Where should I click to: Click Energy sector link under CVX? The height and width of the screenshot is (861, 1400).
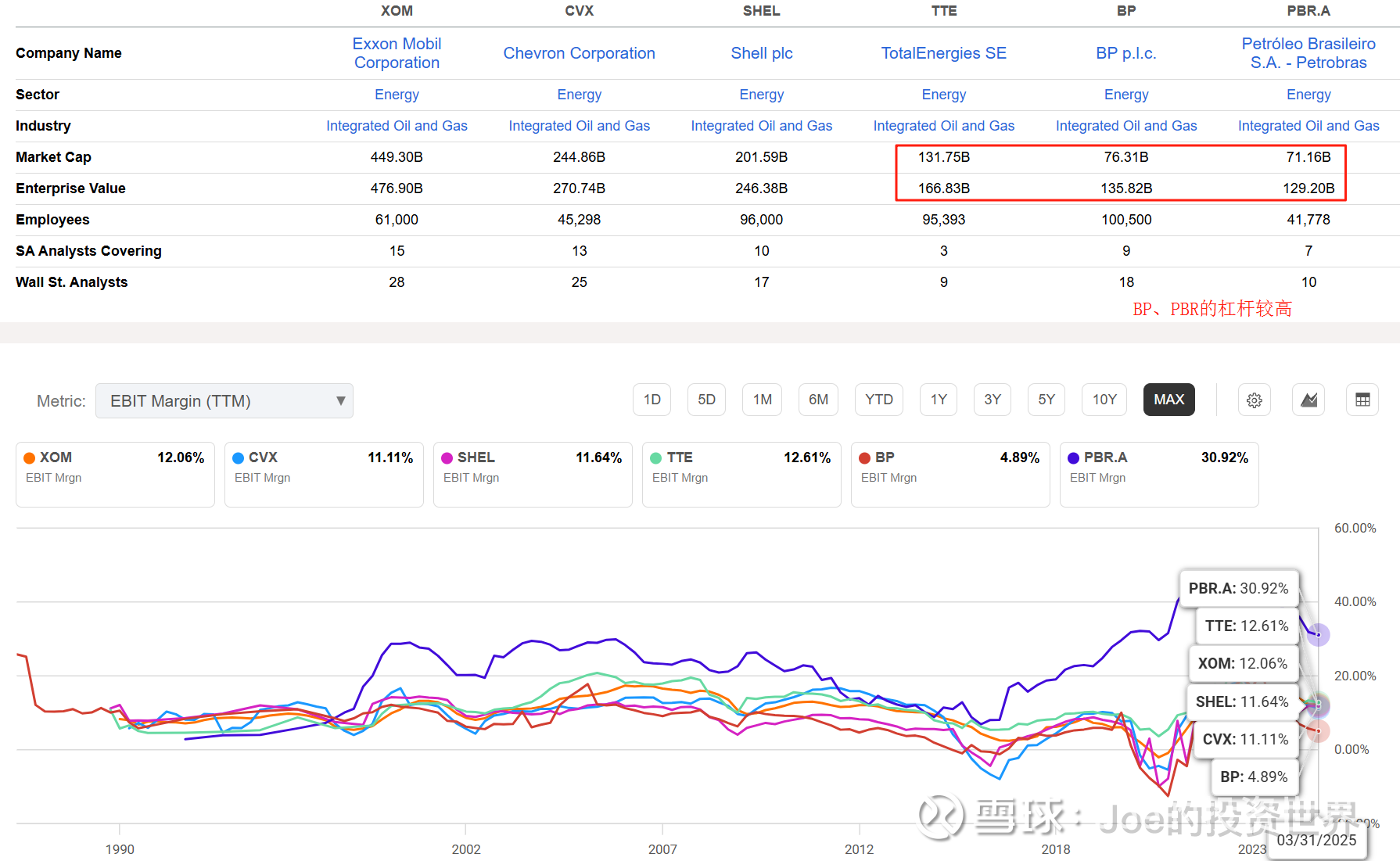click(x=579, y=95)
